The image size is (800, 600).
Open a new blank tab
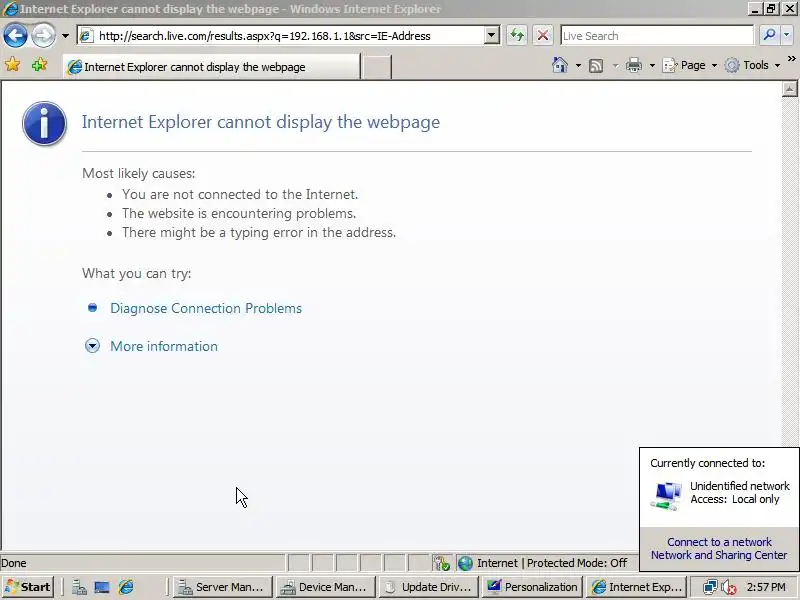377,67
